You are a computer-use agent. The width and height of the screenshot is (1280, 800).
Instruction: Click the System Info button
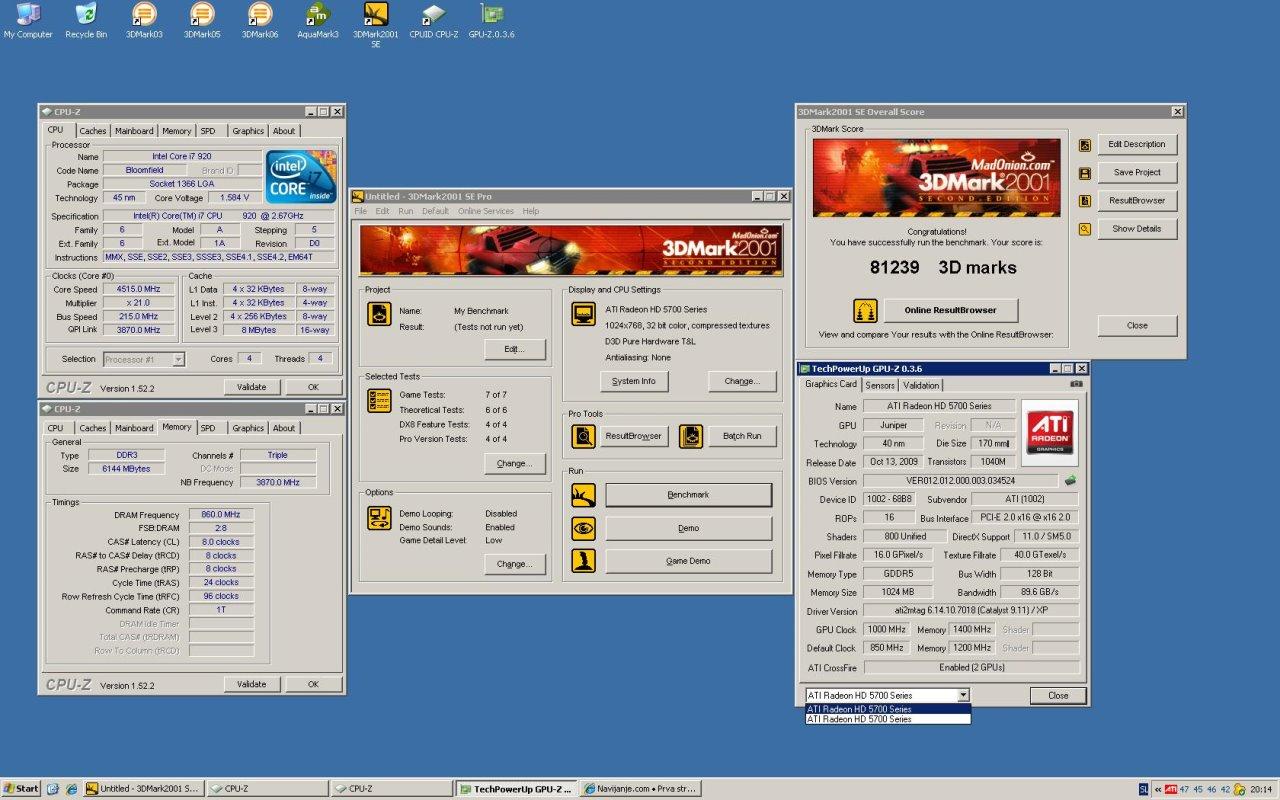[x=634, y=381]
